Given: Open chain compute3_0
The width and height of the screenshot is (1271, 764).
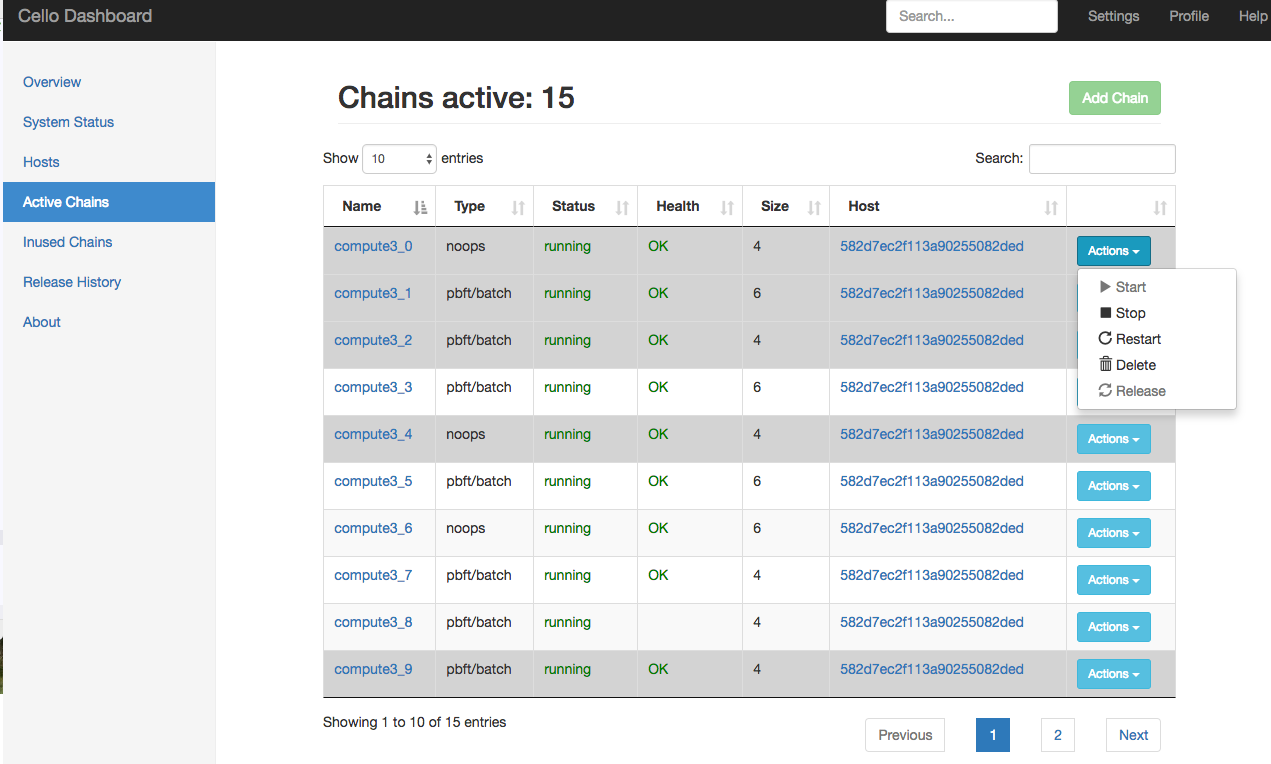Looking at the screenshot, I should coord(373,246).
